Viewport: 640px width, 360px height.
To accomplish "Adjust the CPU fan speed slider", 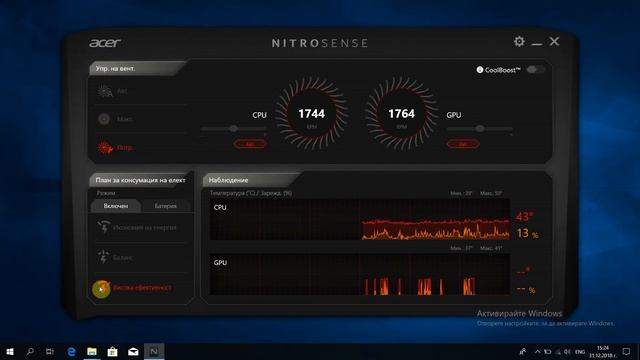I will (233, 129).
